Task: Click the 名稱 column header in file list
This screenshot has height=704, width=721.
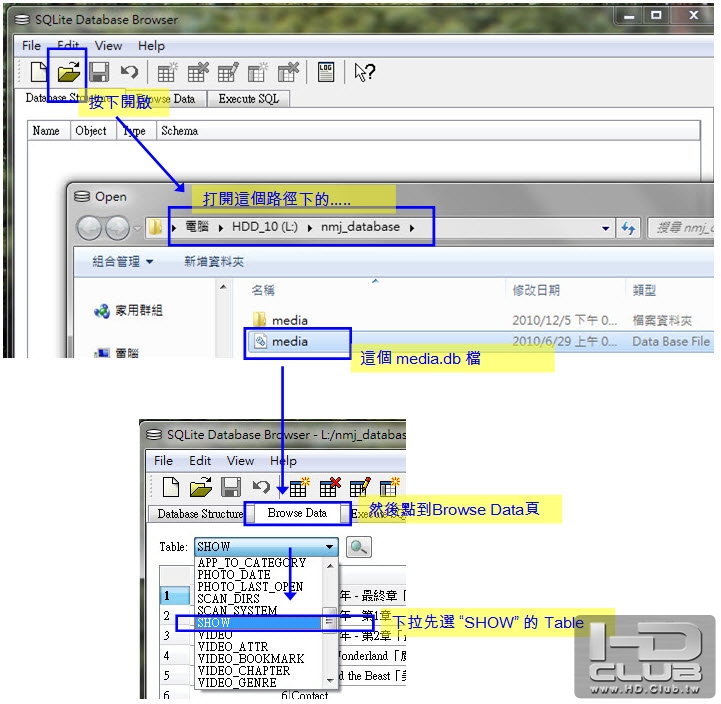Action: pyautogui.click(x=263, y=291)
